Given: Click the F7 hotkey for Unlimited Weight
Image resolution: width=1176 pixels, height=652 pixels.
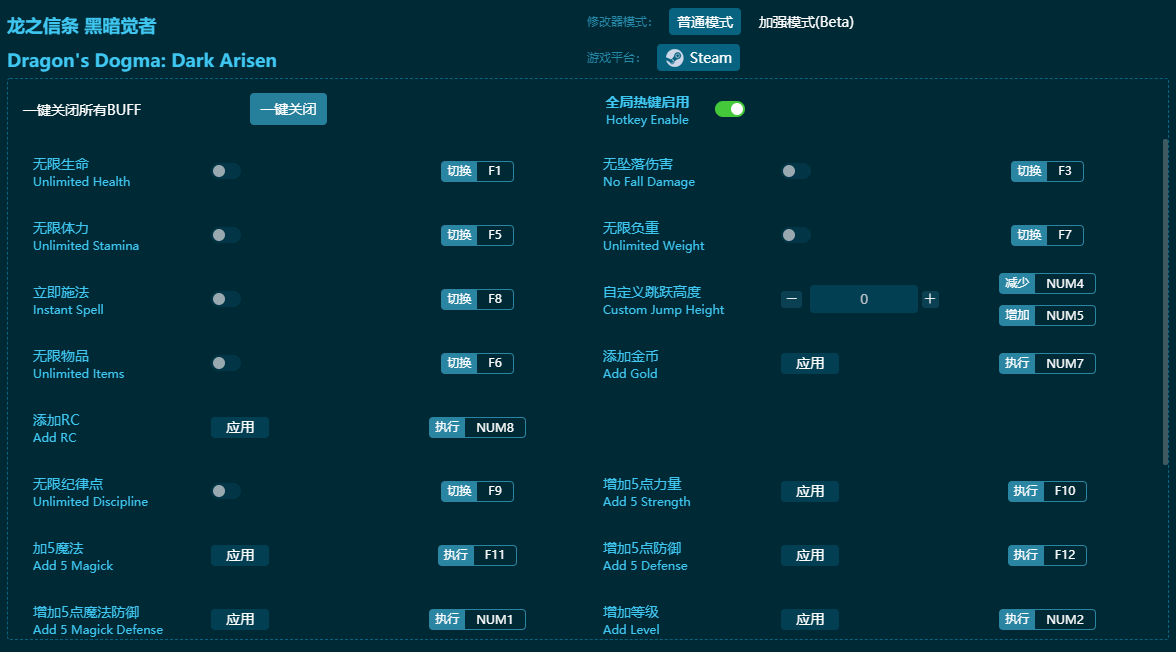Looking at the screenshot, I should click(x=1047, y=235).
